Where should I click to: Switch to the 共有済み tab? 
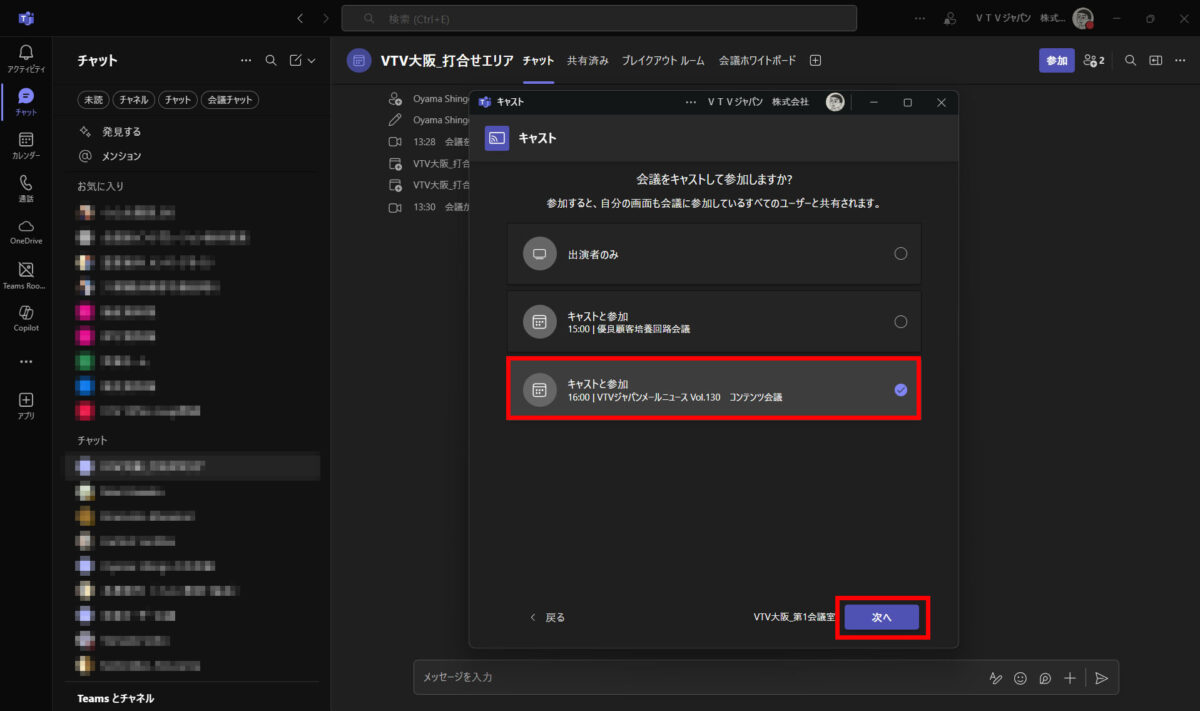(588, 61)
